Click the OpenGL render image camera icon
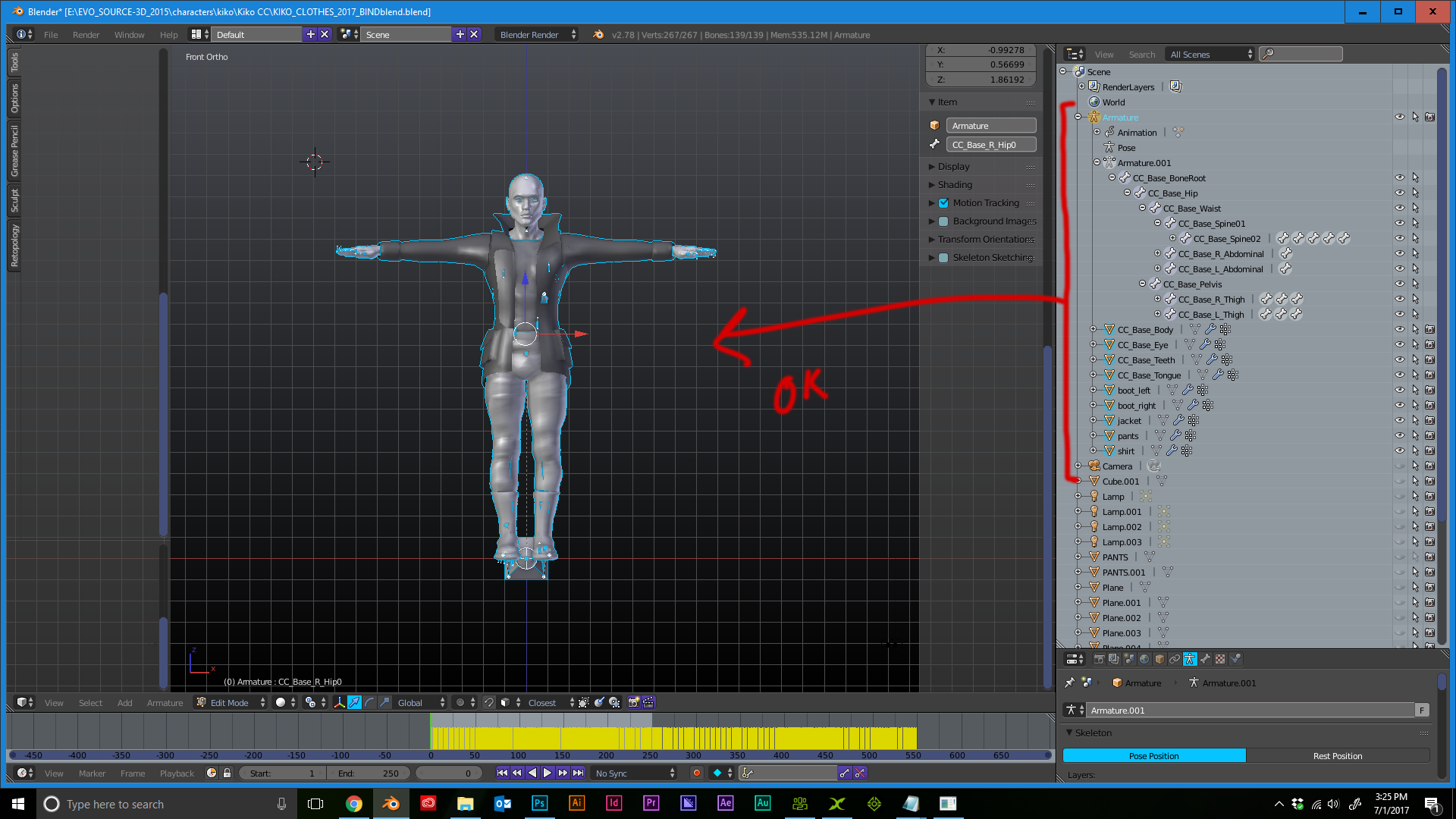The width and height of the screenshot is (1456, 819). click(x=634, y=702)
